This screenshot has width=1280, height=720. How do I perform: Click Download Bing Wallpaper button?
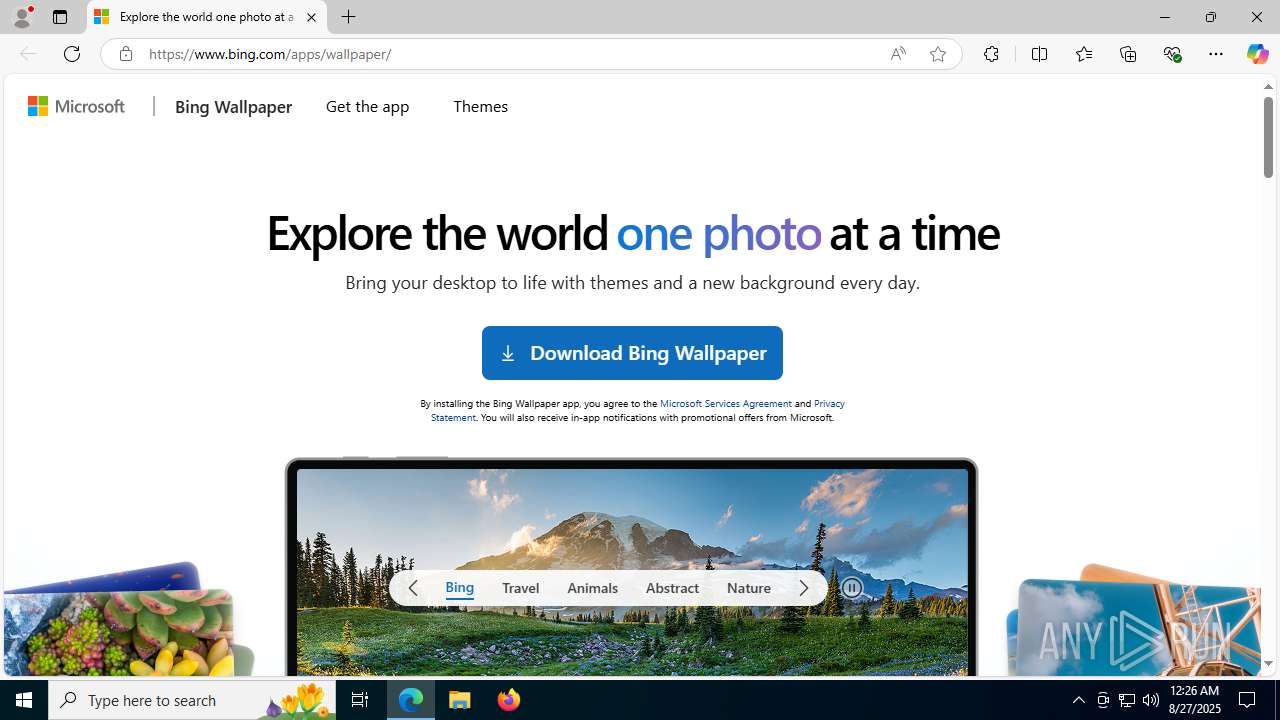pos(632,353)
